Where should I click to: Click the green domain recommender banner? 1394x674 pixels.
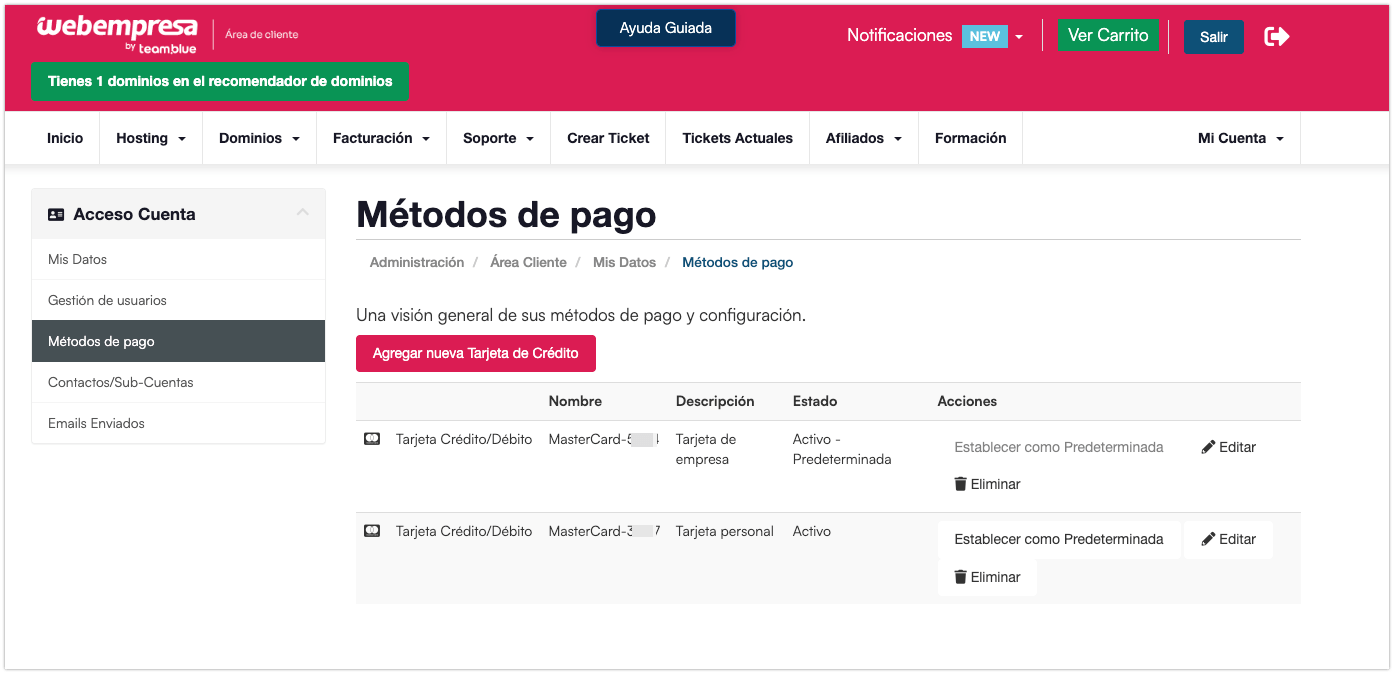[x=220, y=81]
